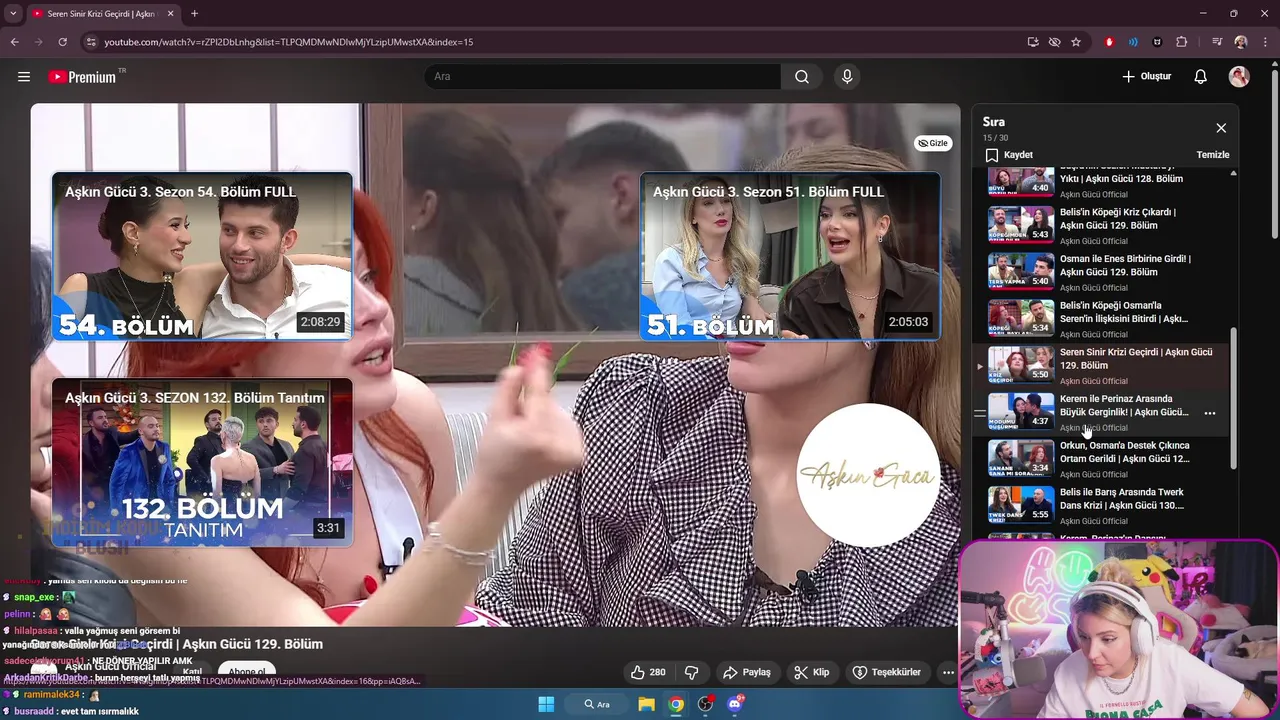View site information icon in address bar

click(x=91, y=42)
